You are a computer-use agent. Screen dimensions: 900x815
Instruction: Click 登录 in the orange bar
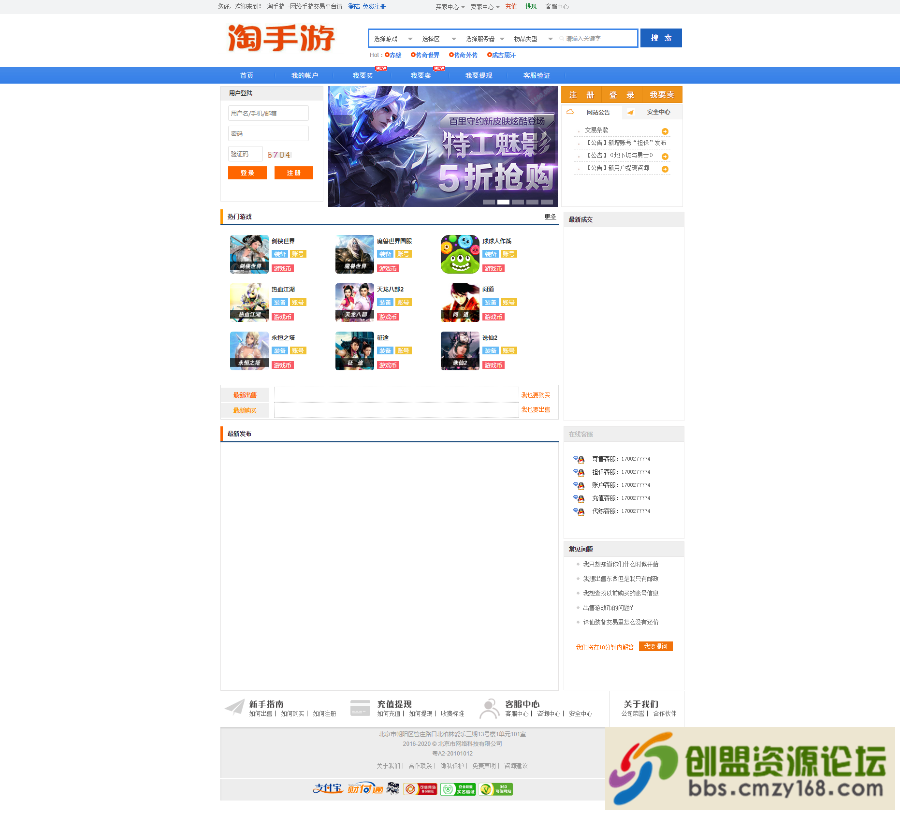pos(622,95)
